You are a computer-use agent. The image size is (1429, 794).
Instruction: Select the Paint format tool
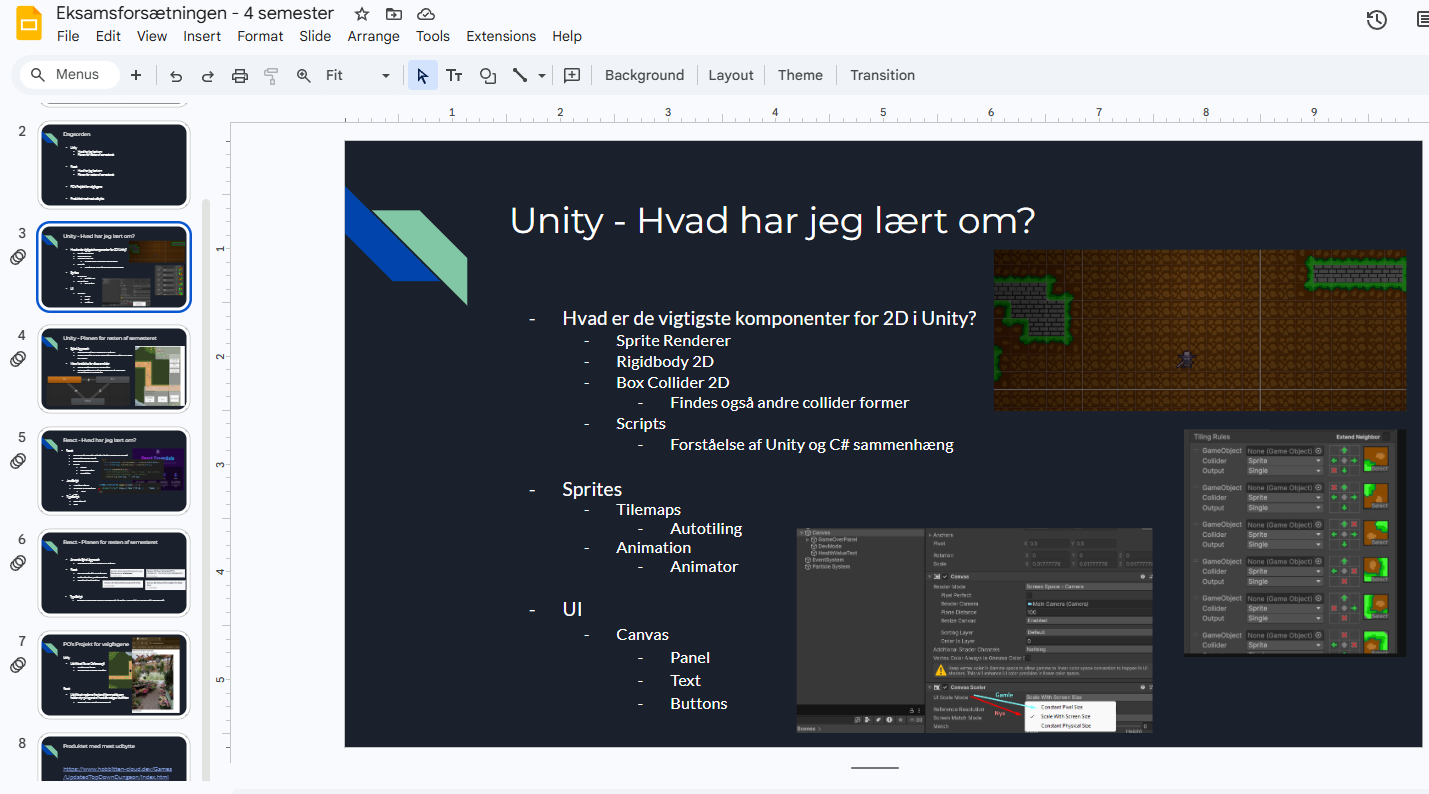[271, 75]
